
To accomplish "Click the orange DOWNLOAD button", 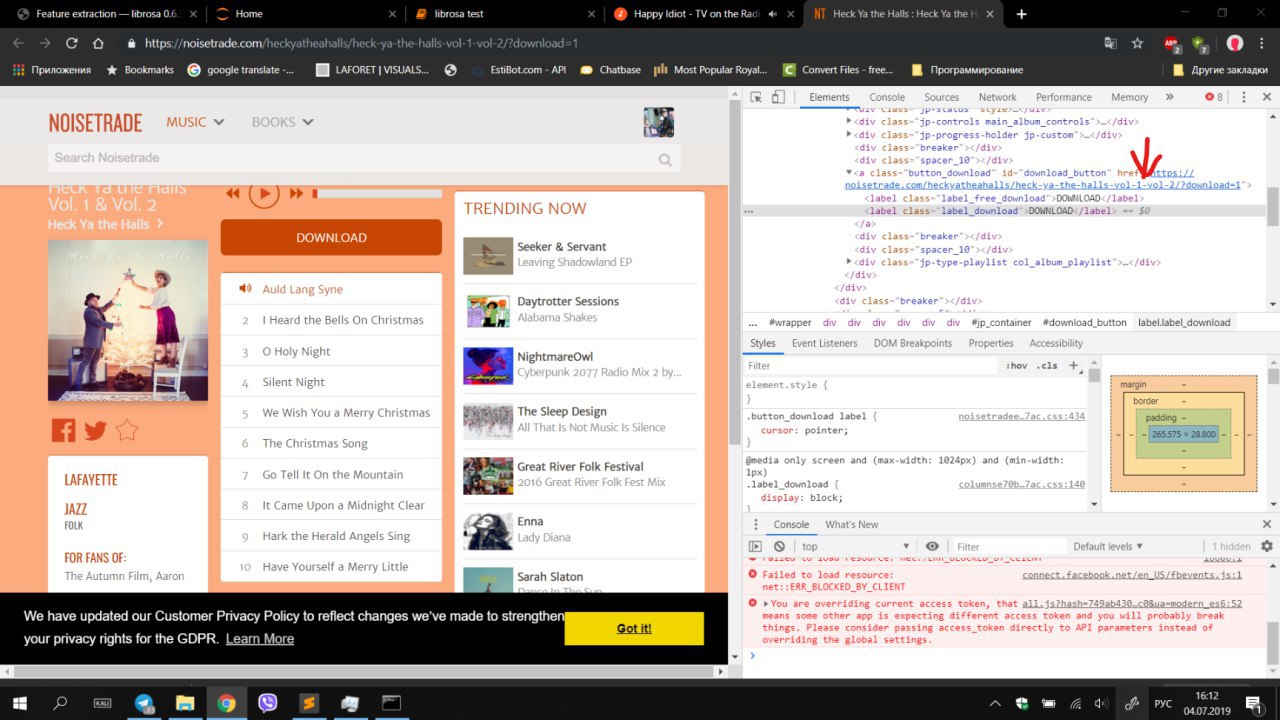I will (331, 237).
